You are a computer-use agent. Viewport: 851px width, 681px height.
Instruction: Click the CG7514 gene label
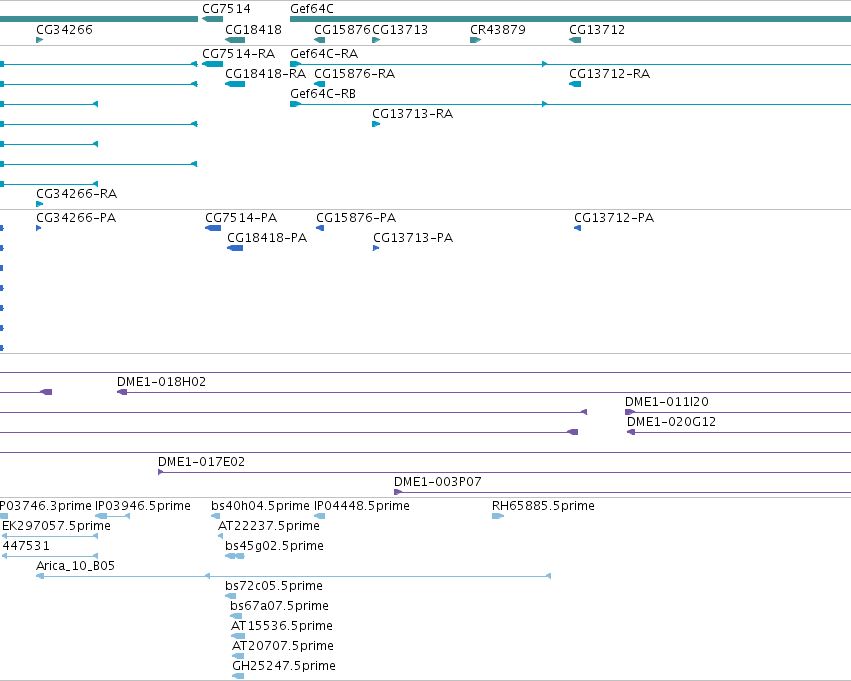click(x=226, y=9)
